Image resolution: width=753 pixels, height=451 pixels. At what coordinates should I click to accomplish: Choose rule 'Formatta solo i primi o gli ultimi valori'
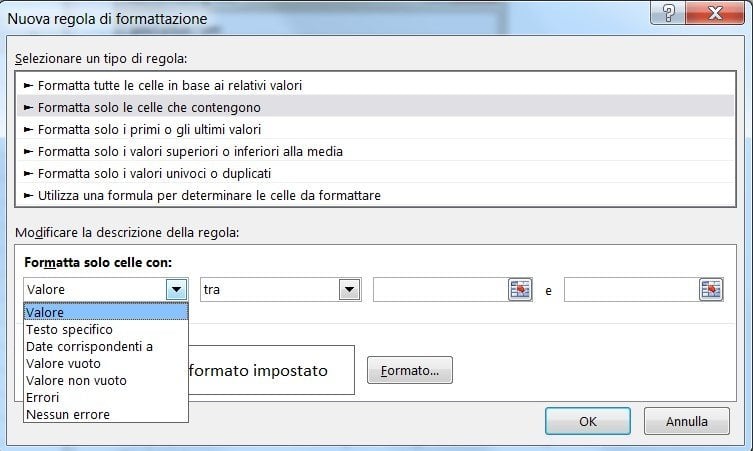tap(376, 130)
